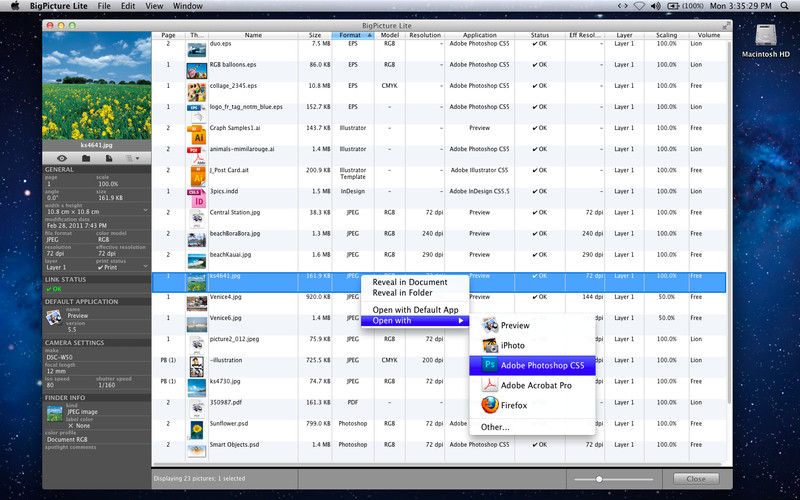Open the print status dropdown
Image resolution: width=800 pixels, height=500 pixels.
[x=145, y=267]
